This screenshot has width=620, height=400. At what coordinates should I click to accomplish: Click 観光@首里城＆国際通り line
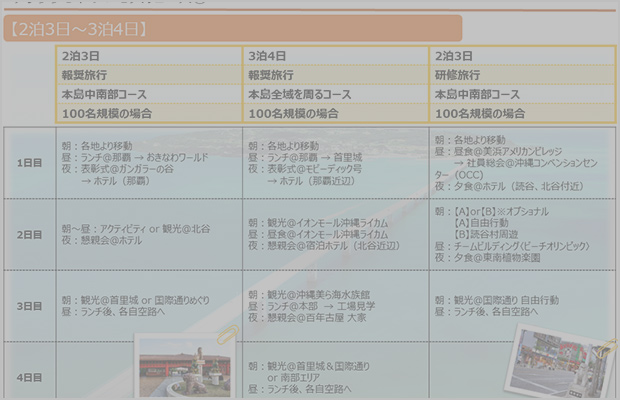309,366
